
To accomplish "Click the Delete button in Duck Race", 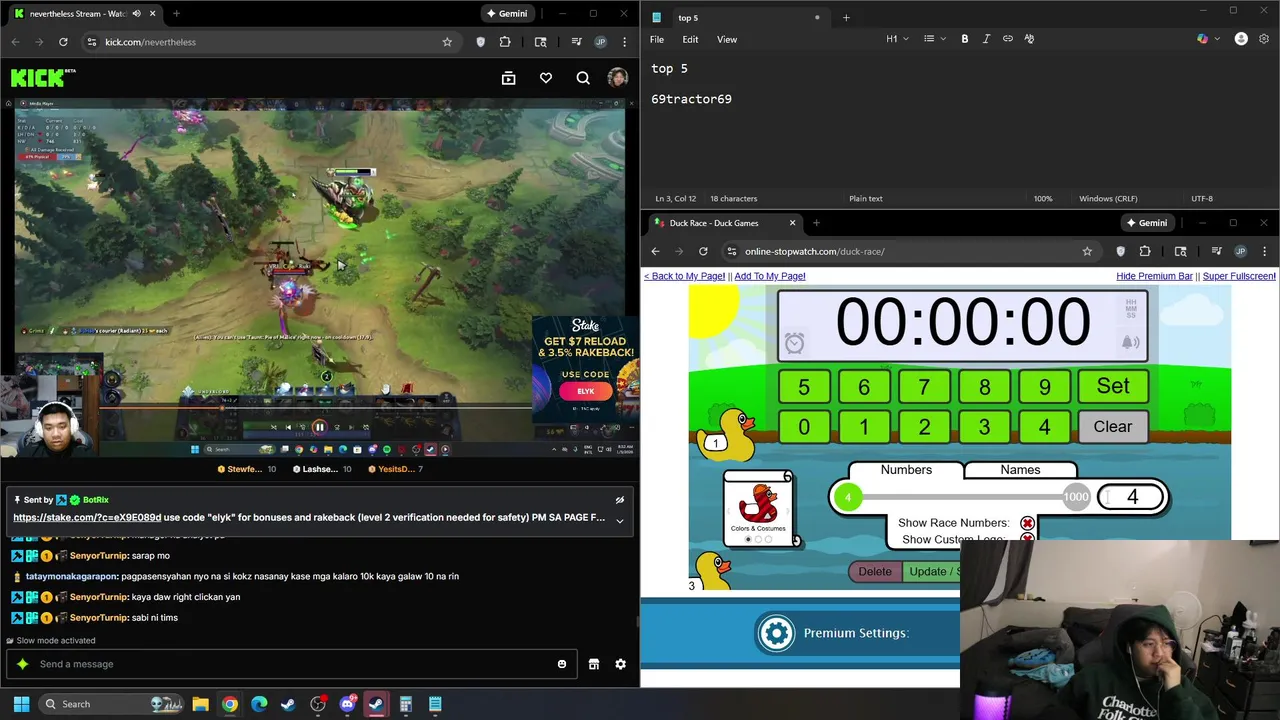I will point(875,572).
